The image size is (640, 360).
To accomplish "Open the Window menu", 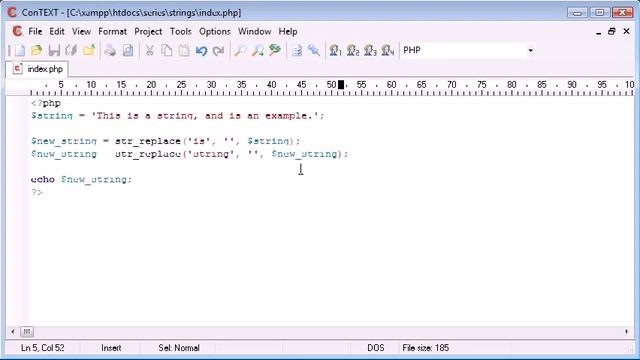I will (x=254, y=31).
